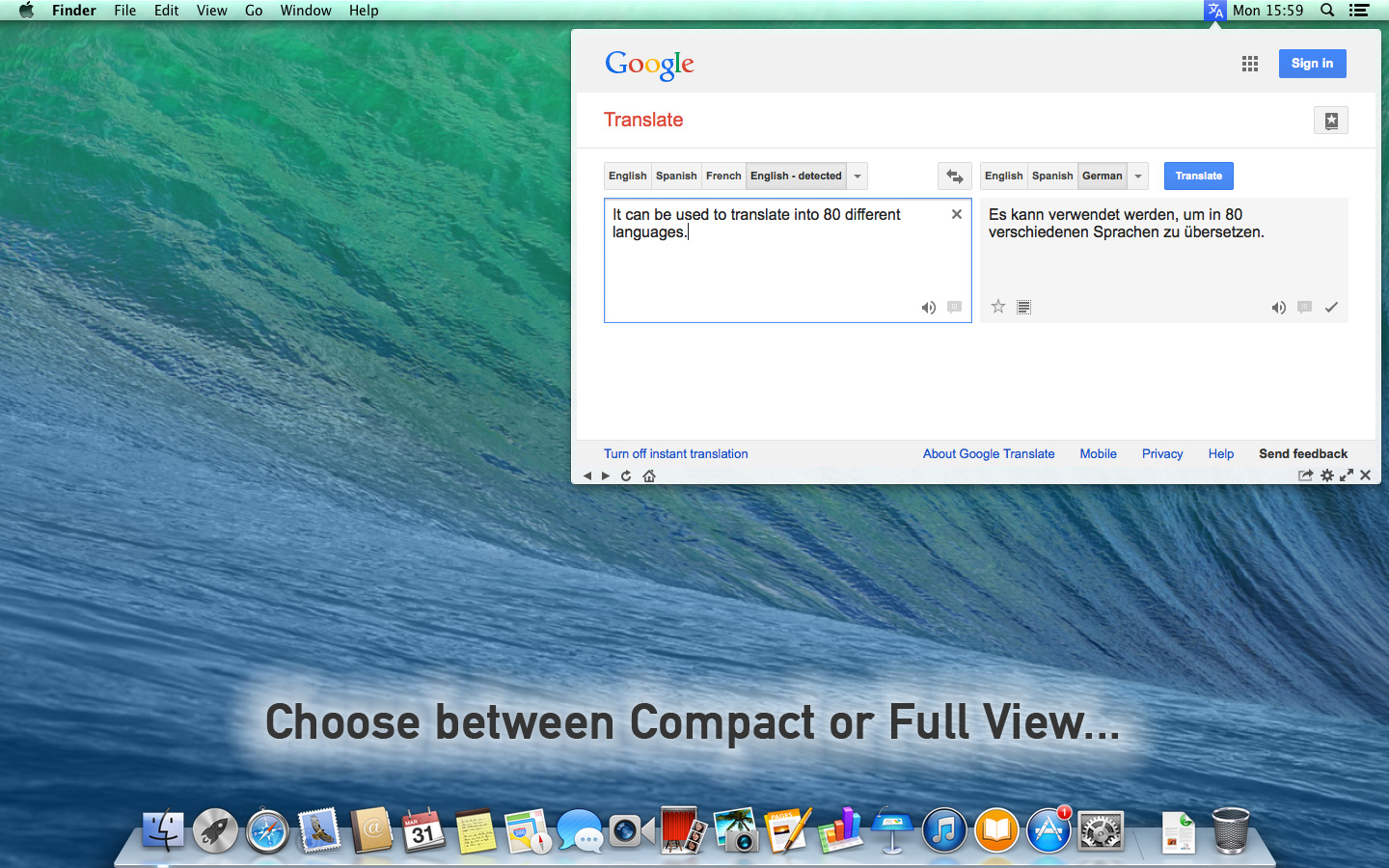The image size is (1389, 868).
Task: Expand the source language dropdown arrow
Action: 858,176
